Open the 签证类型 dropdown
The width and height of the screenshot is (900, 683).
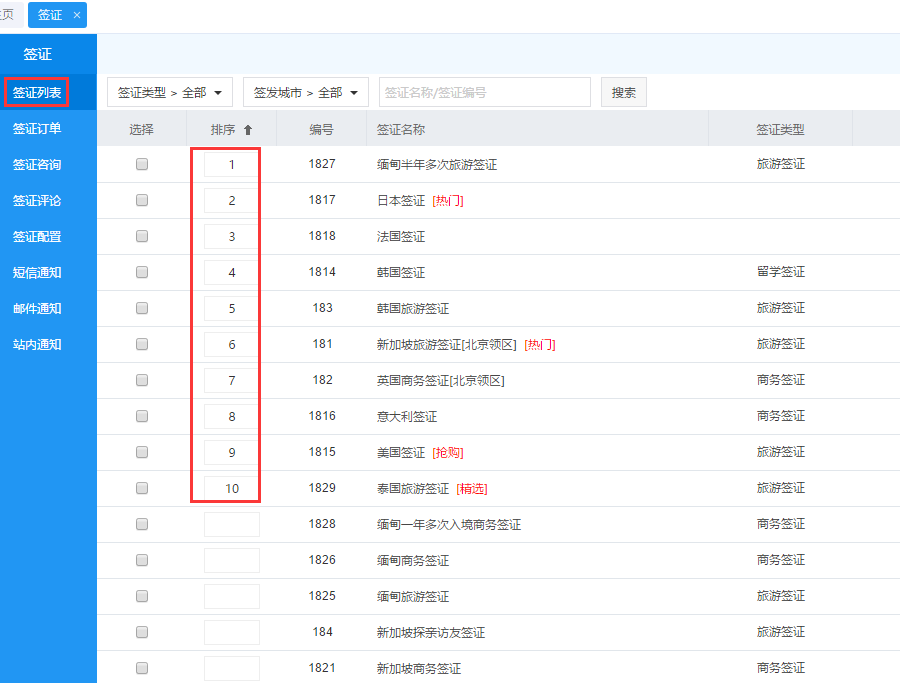point(170,93)
